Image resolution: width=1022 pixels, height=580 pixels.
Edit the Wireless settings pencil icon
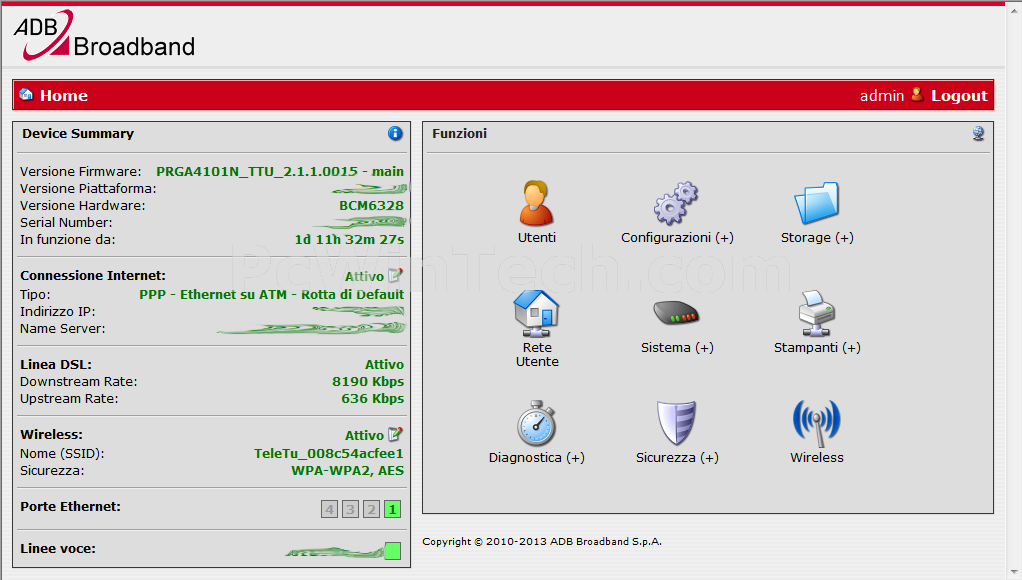point(395,434)
